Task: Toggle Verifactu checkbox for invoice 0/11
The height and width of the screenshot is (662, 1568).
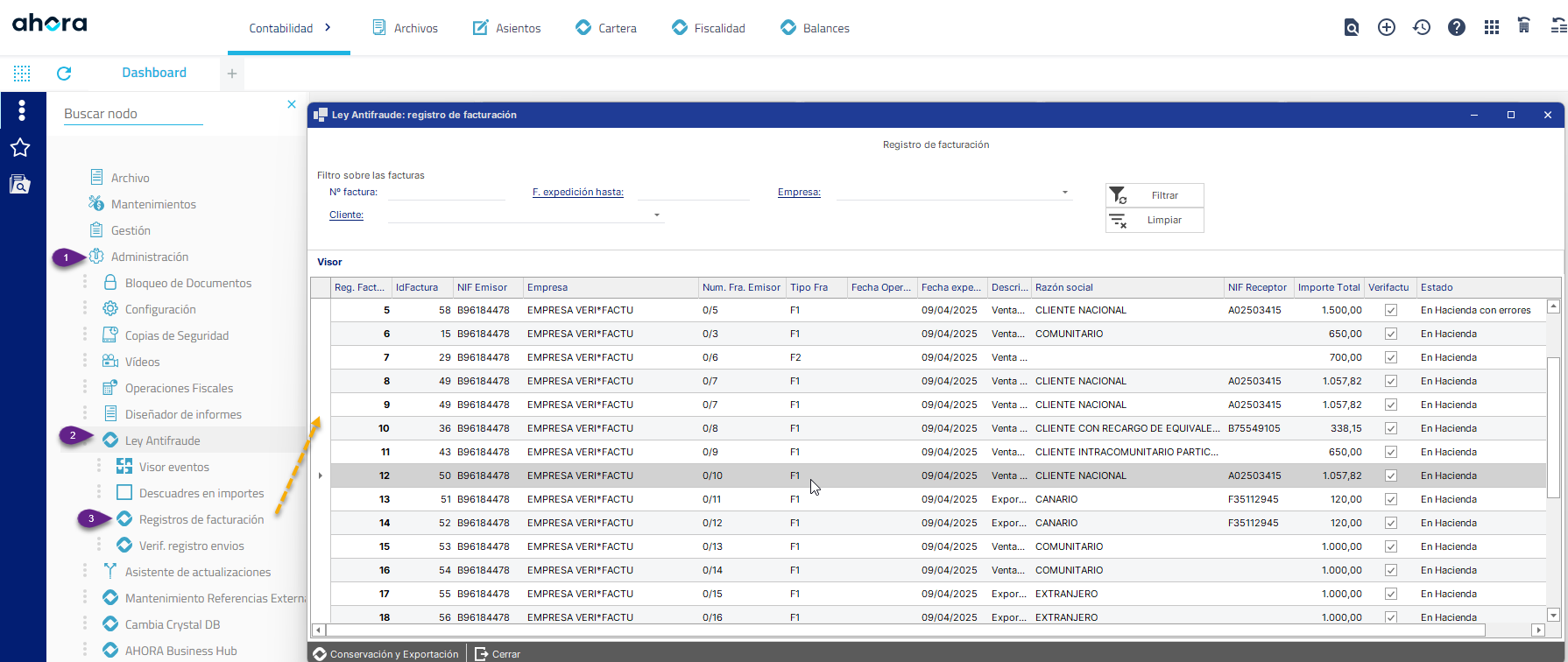Action: pyautogui.click(x=1391, y=499)
